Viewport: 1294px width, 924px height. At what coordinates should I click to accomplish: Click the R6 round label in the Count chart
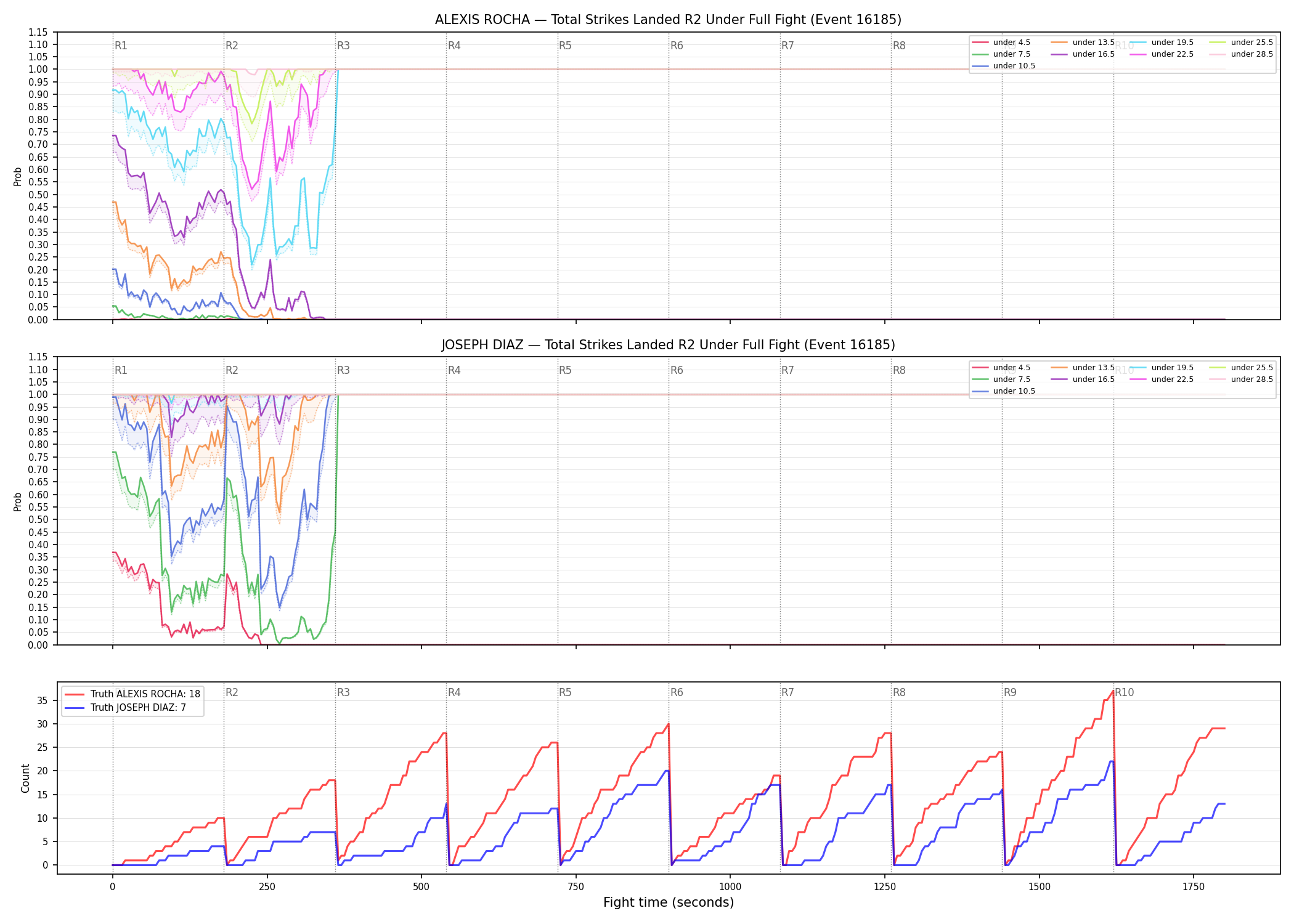[x=677, y=692]
